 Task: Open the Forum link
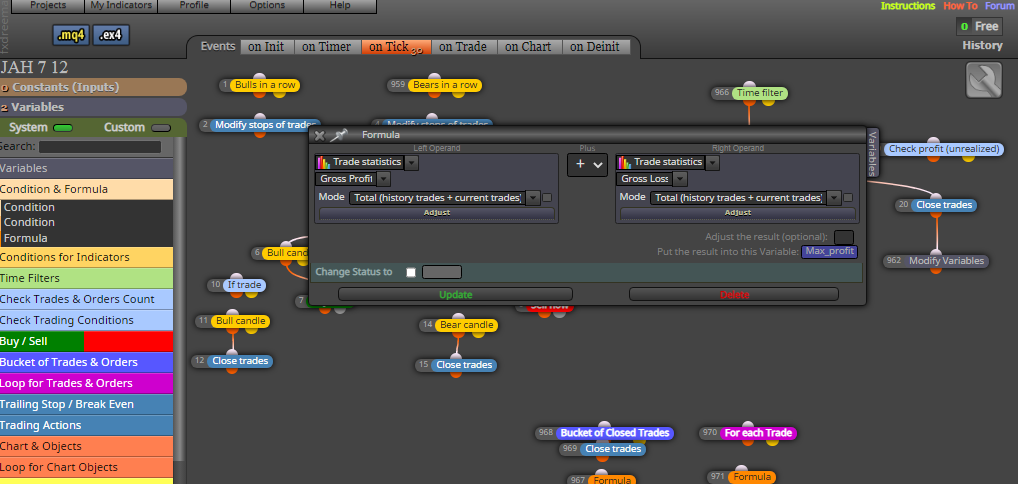coord(1000,6)
